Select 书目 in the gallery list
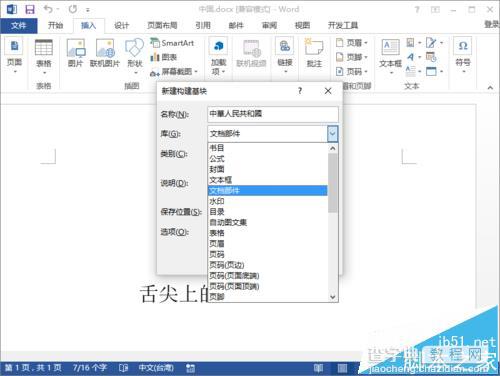This screenshot has width=500, height=376. pyautogui.click(x=268, y=148)
